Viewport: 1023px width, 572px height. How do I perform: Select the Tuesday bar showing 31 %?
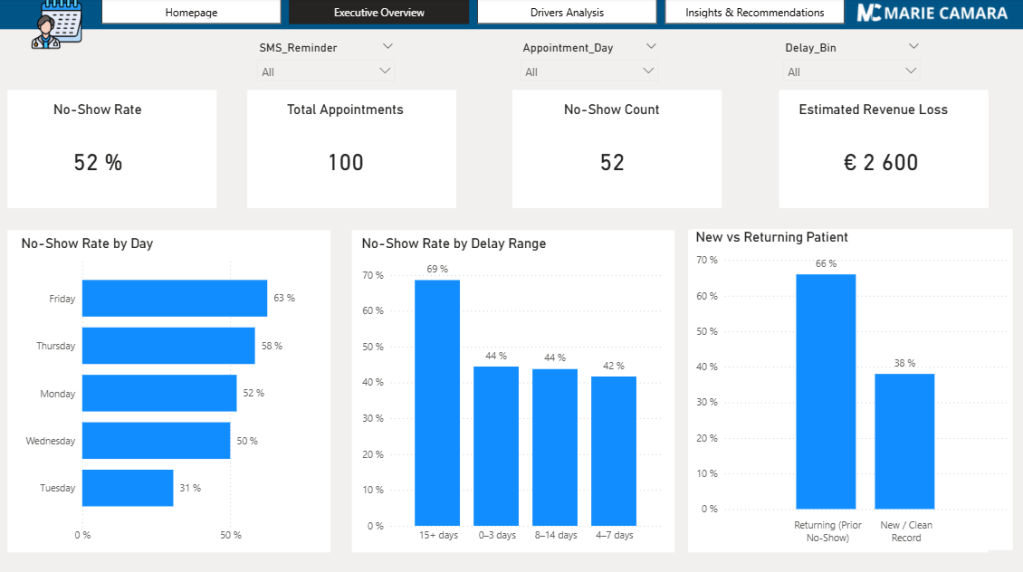click(x=127, y=488)
